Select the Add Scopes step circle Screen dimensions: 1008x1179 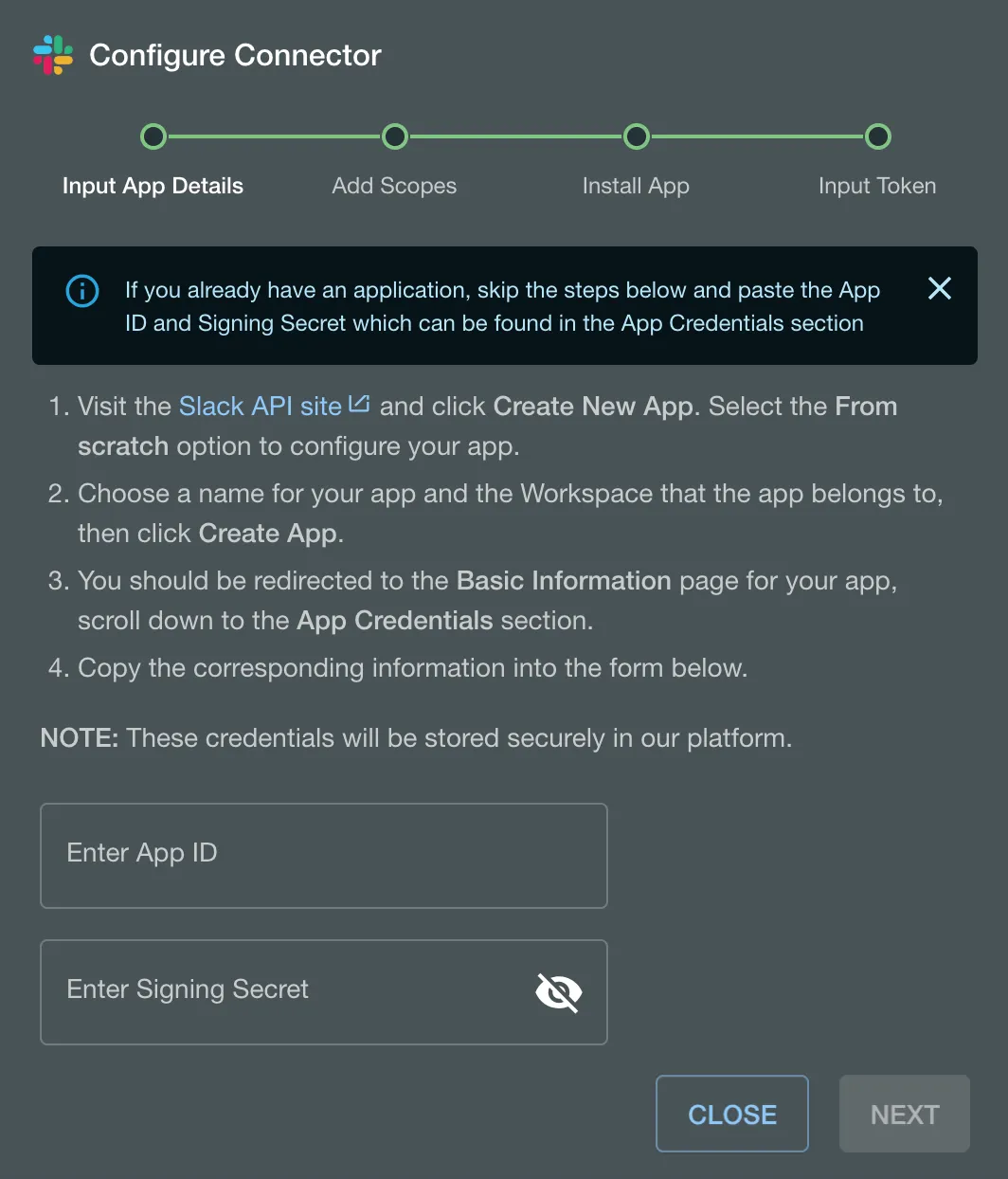coord(395,136)
